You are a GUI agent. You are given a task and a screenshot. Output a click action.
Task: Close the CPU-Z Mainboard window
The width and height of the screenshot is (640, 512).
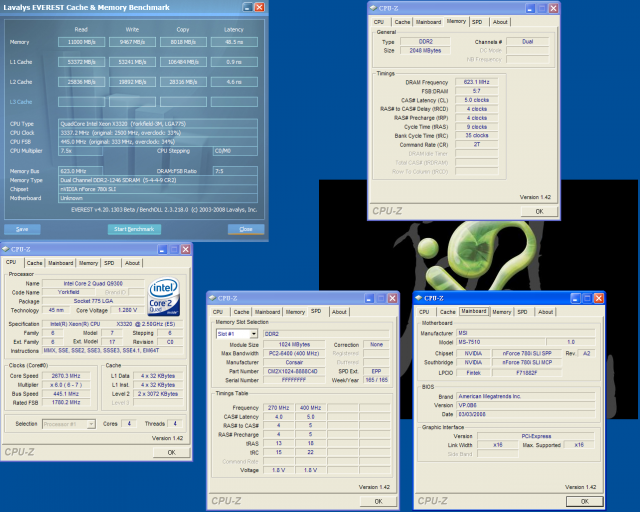599,298
